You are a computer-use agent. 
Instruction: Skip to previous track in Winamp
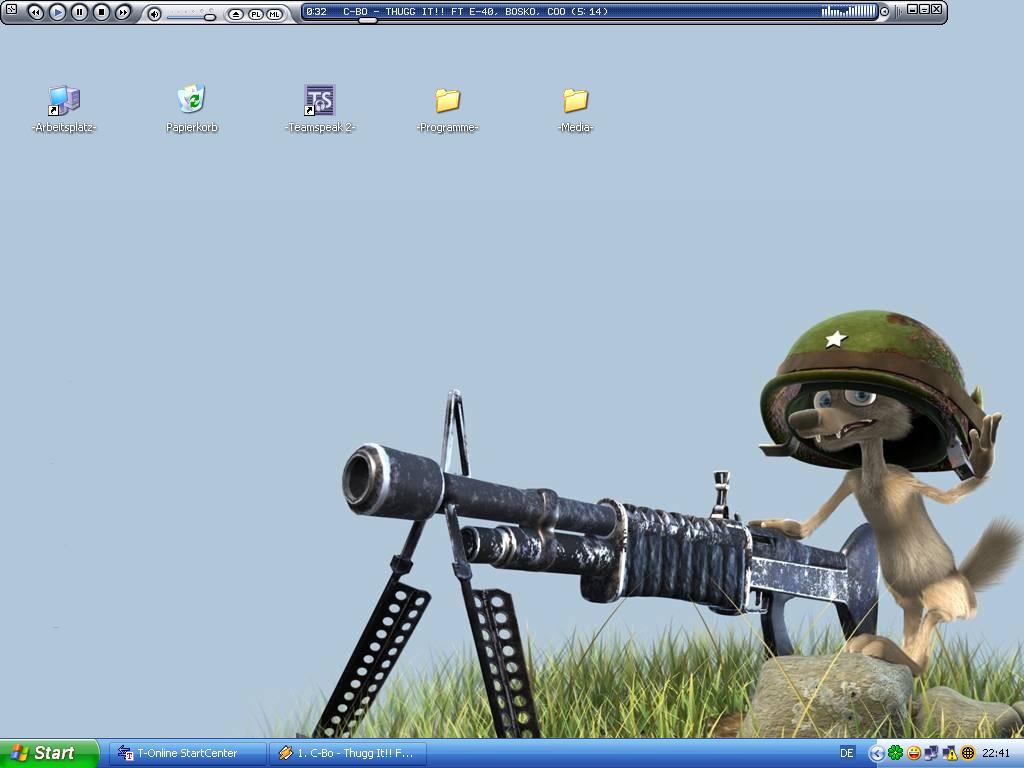36,12
